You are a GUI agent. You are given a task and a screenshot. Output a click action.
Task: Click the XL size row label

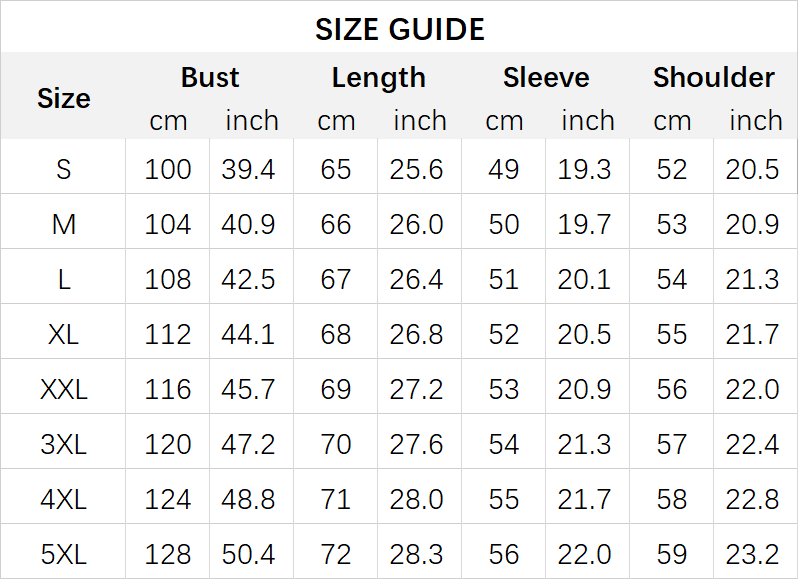pos(63,334)
